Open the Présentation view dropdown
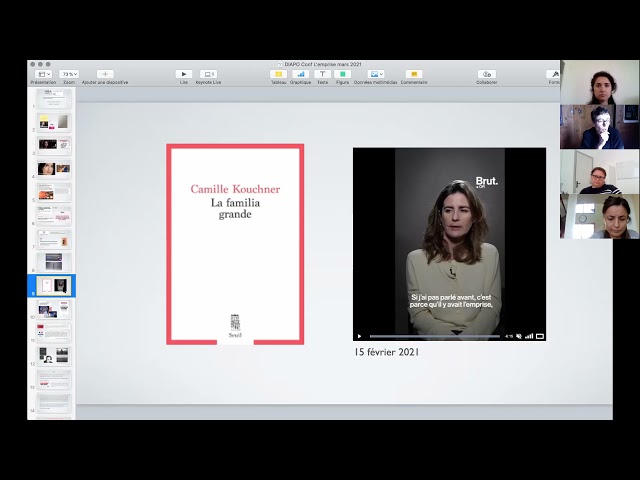640x480 pixels. [x=43, y=74]
